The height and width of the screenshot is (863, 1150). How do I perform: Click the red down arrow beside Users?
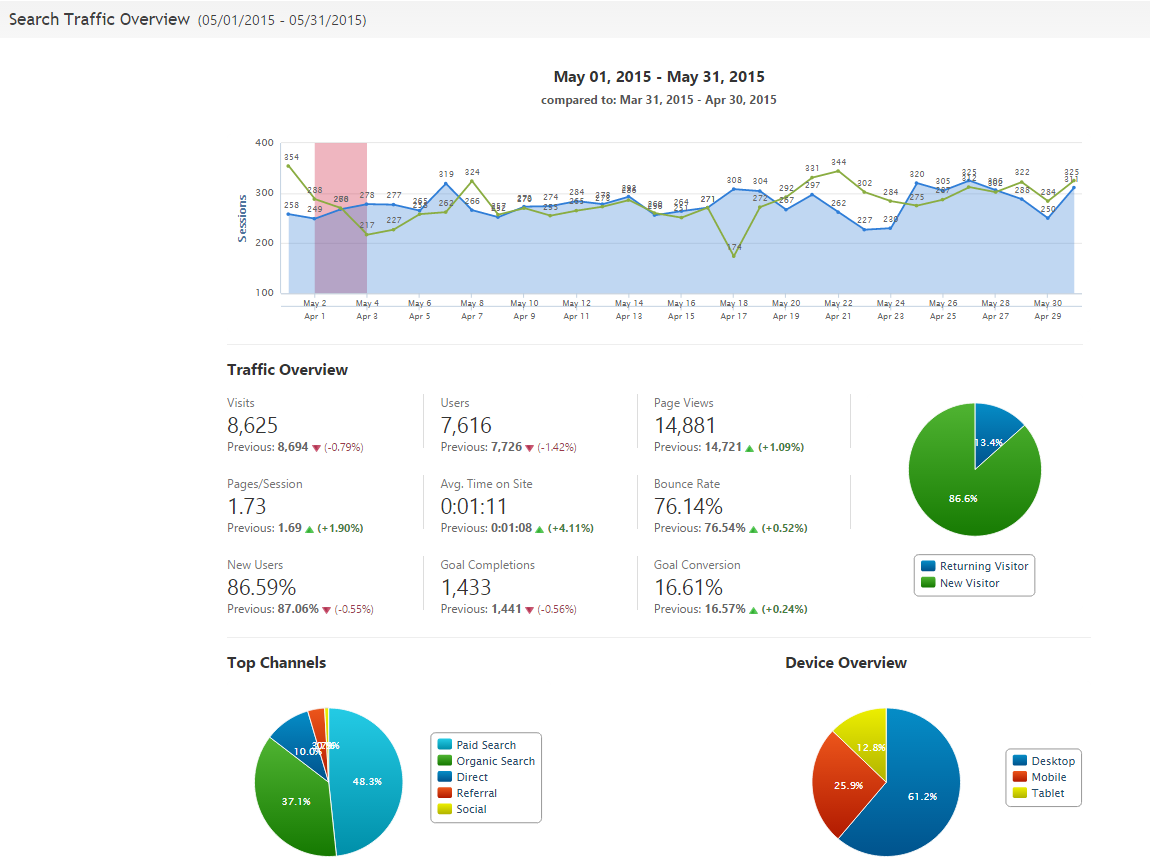(530, 448)
